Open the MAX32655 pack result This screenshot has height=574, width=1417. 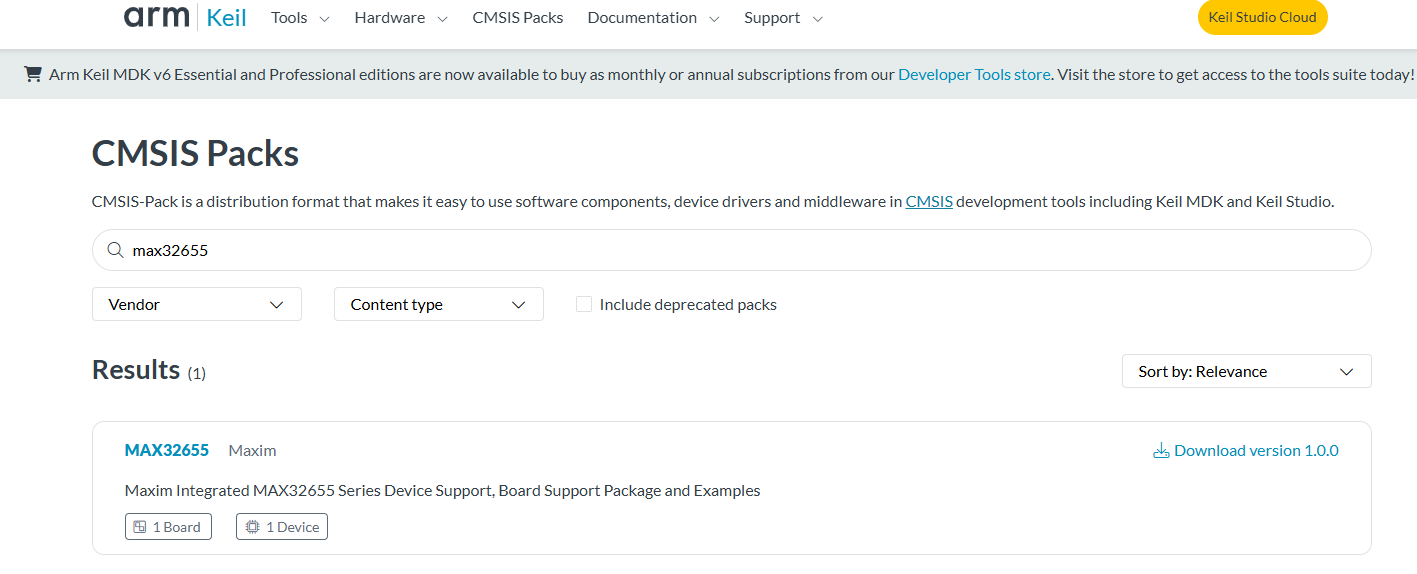[167, 450]
